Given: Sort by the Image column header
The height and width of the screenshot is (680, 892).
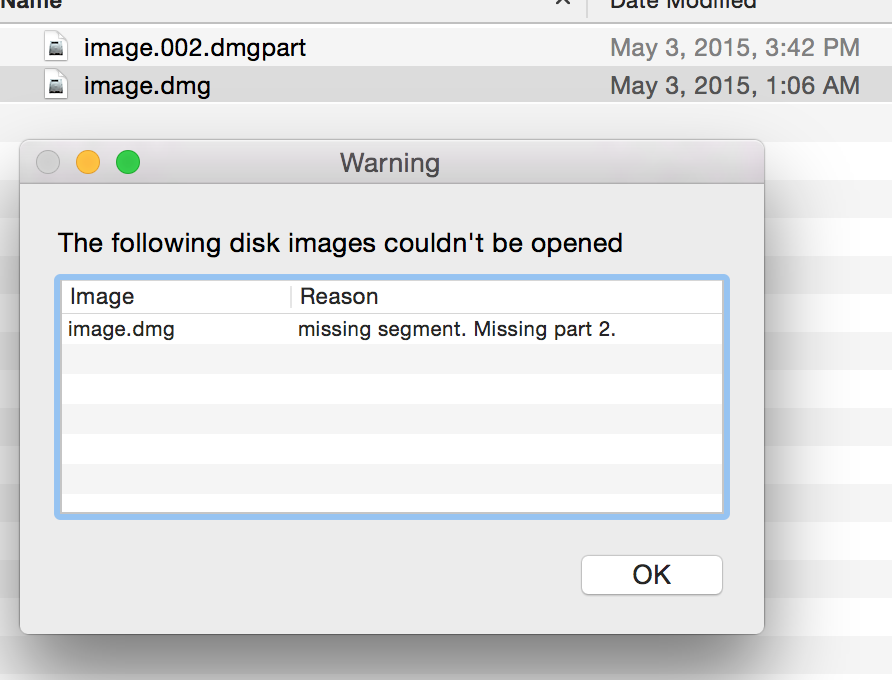Looking at the screenshot, I should [176, 296].
